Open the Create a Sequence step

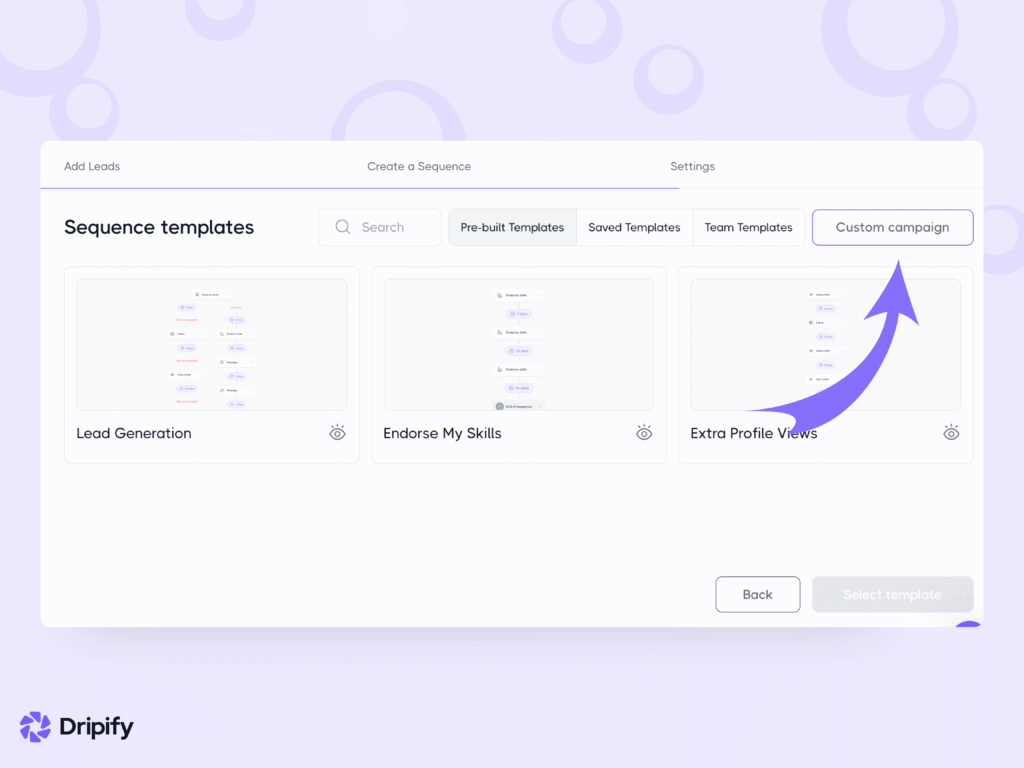(x=419, y=166)
